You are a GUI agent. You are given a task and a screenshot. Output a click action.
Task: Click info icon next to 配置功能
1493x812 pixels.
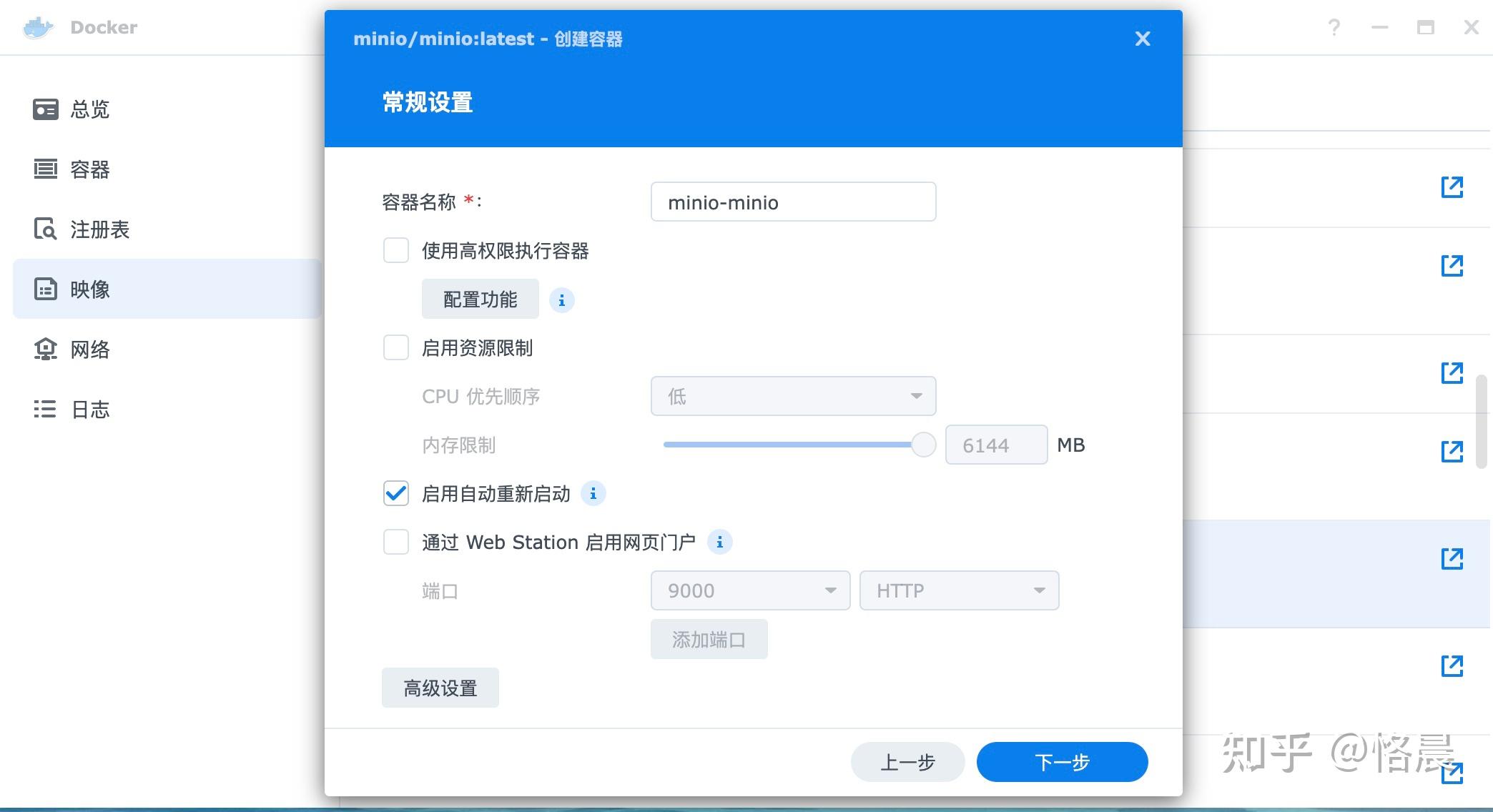click(x=561, y=300)
